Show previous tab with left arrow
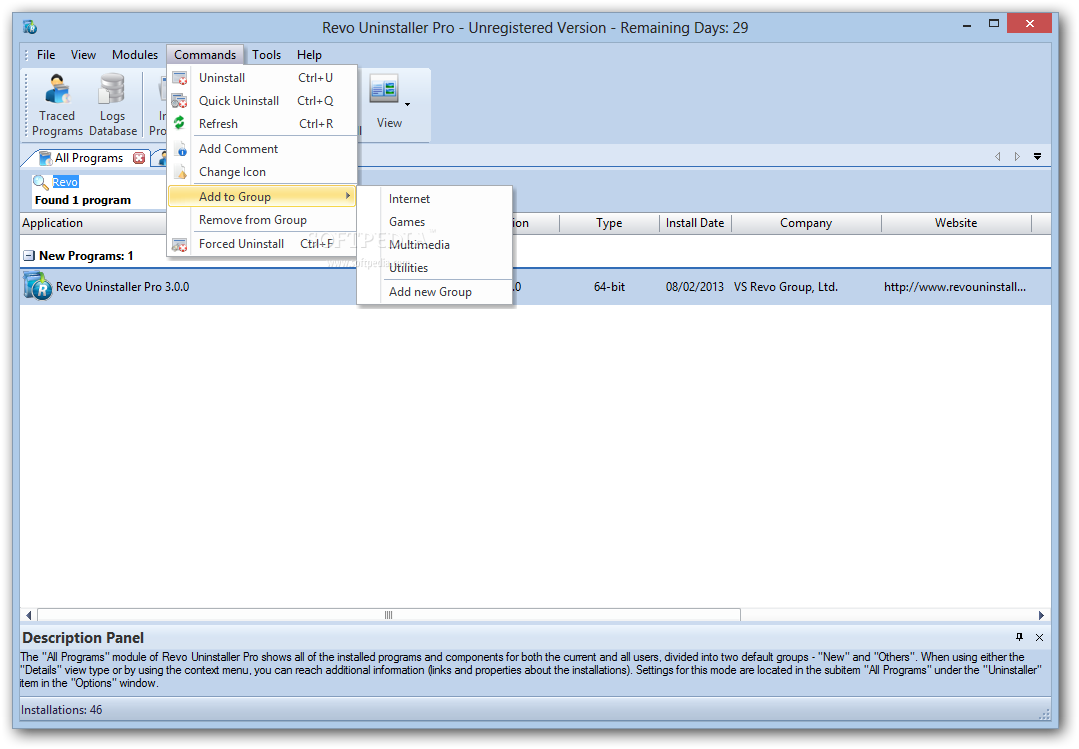Viewport: 1079px width, 749px height. 998,156
